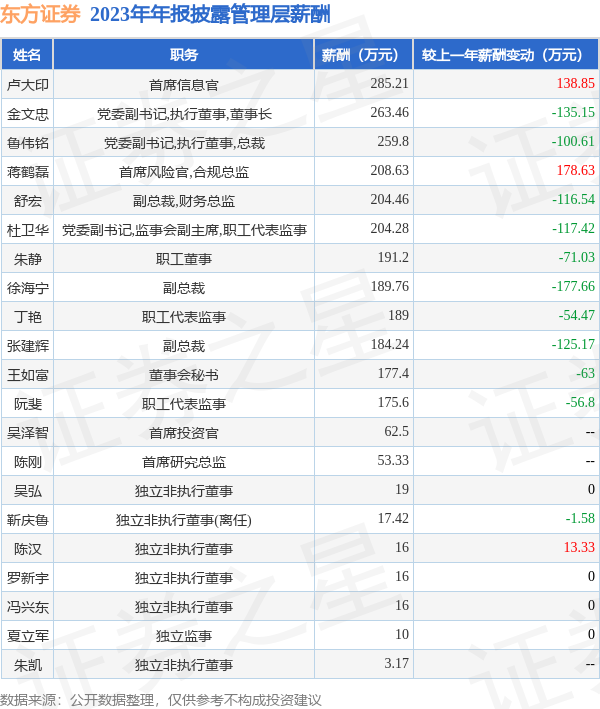Image resolution: width=600 pixels, height=709 pixels.
Task: Select the name 朱静
Action: pos(28,259)
